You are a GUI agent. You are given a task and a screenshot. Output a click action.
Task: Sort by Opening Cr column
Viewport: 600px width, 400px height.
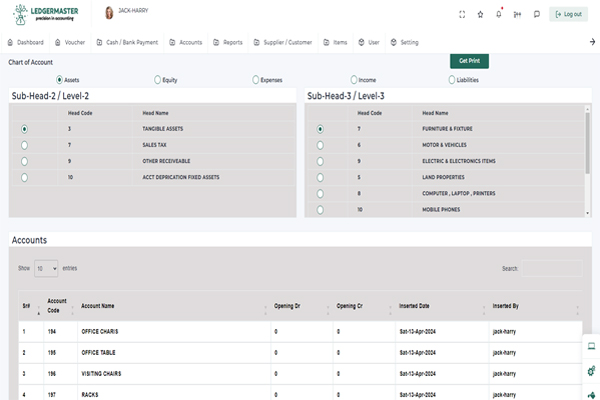pos(364,306)
